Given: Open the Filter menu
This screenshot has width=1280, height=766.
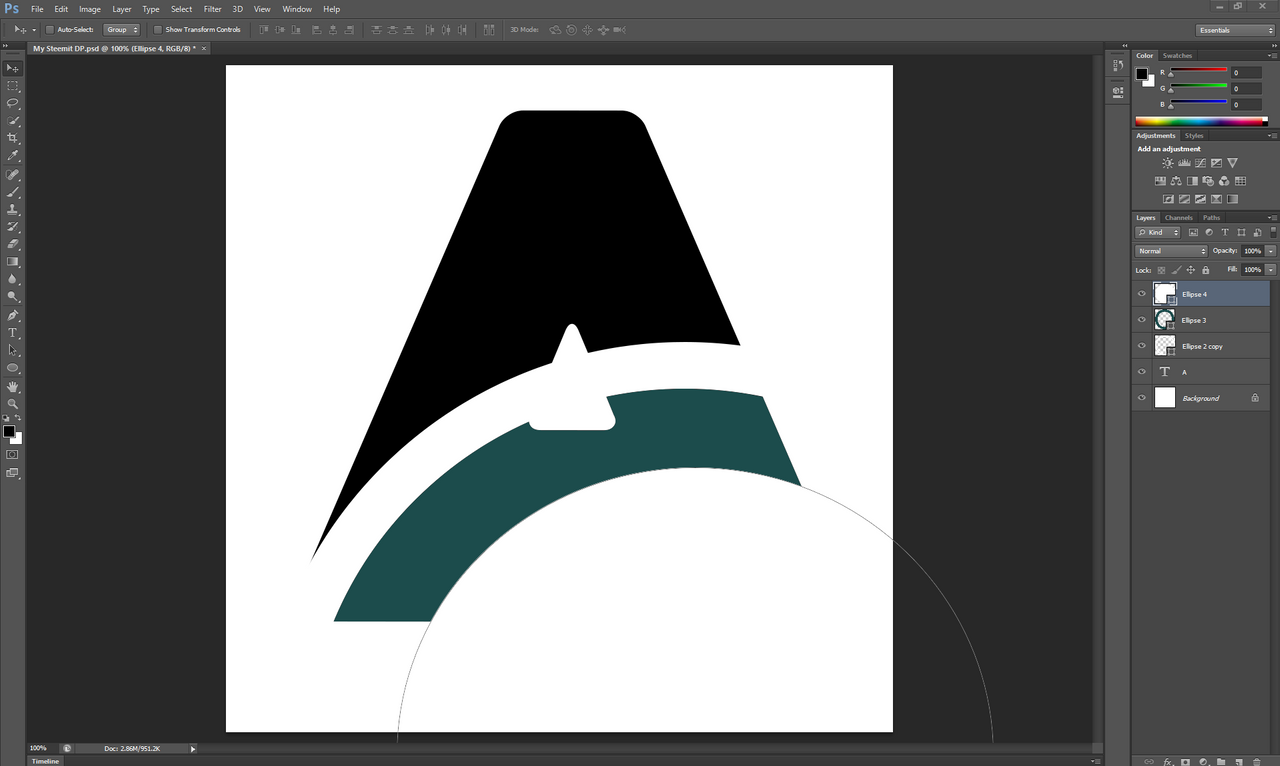Looking at the screenshot, I should (213, 9).
